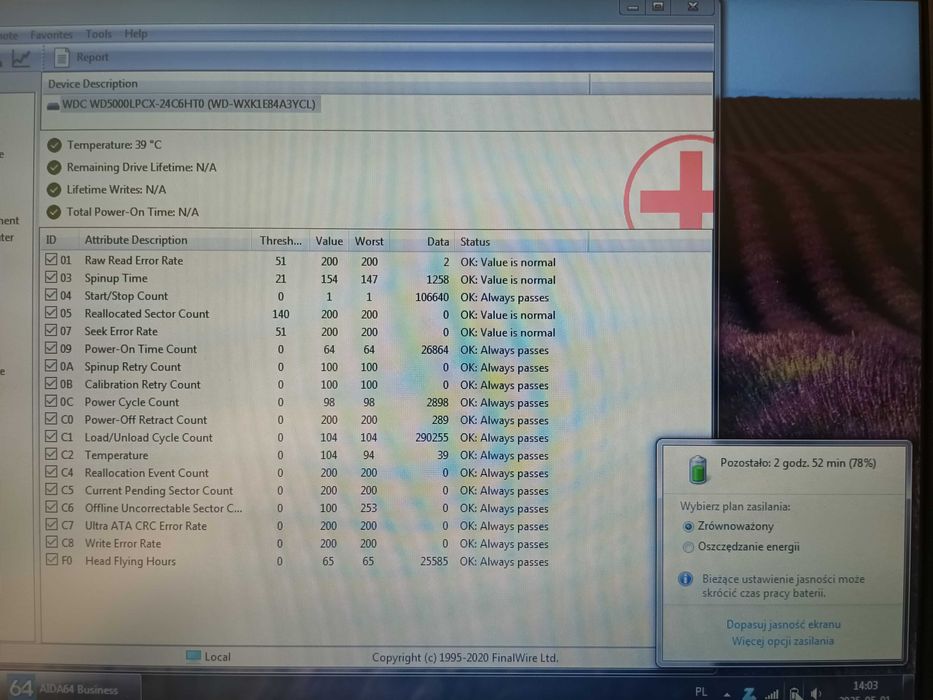Select the Oszczędzanie energii power plan

(x=688, y=547)
